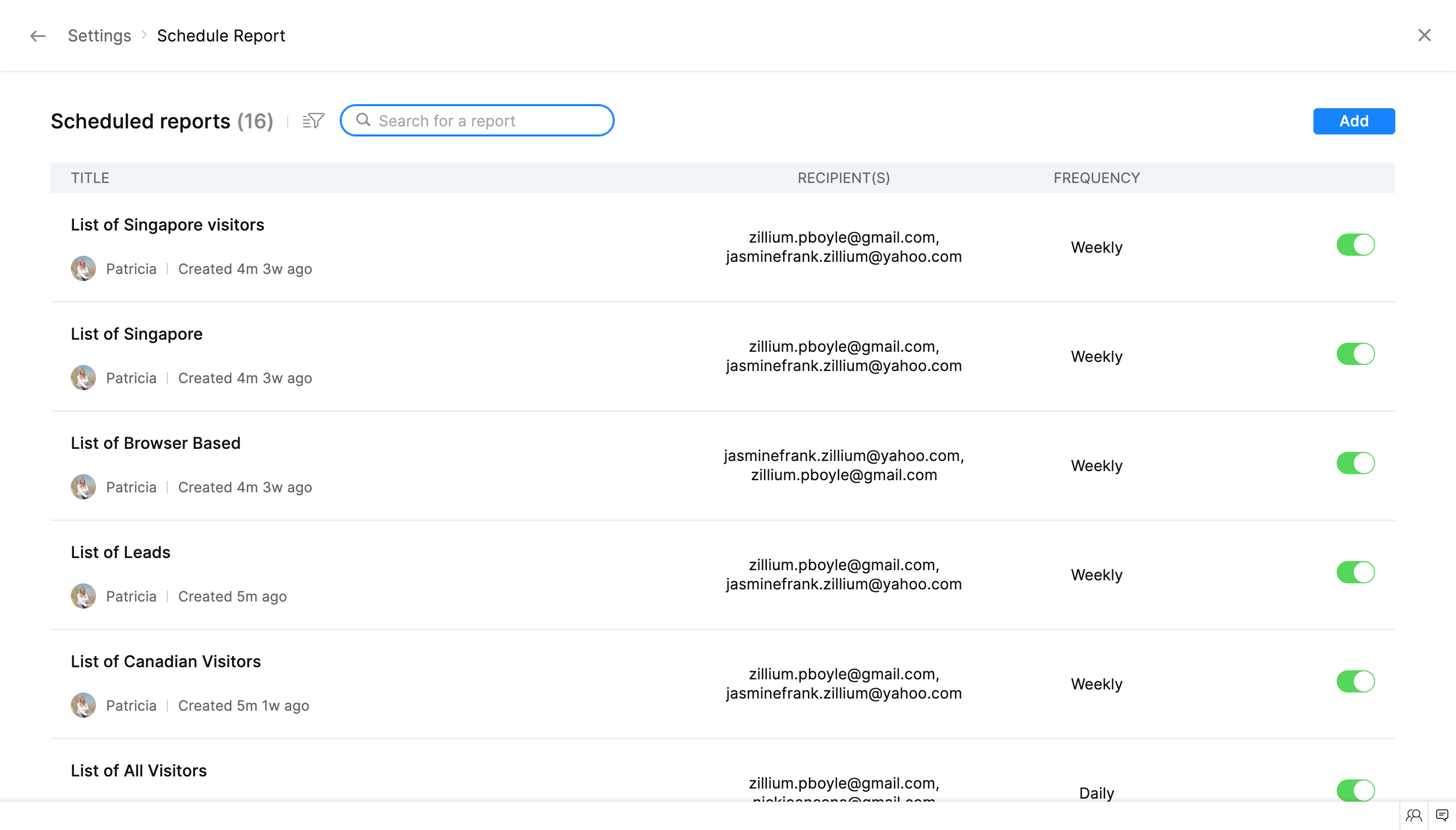Image resolution: width=1456 pixels, height=830 pixels.
Task: Open the contacts icon at bottom right
Action: point(1413,815)
